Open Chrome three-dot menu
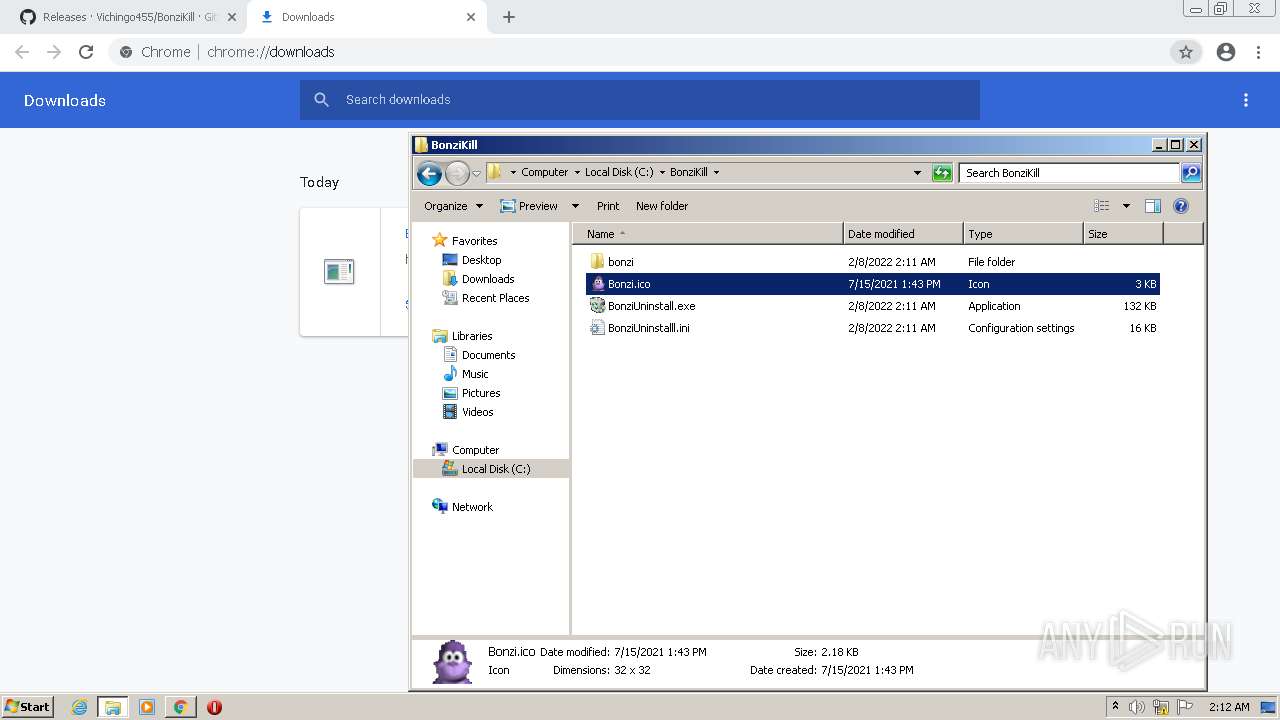The height and width of the screenshot is (720, 1280). [1259, 52]
